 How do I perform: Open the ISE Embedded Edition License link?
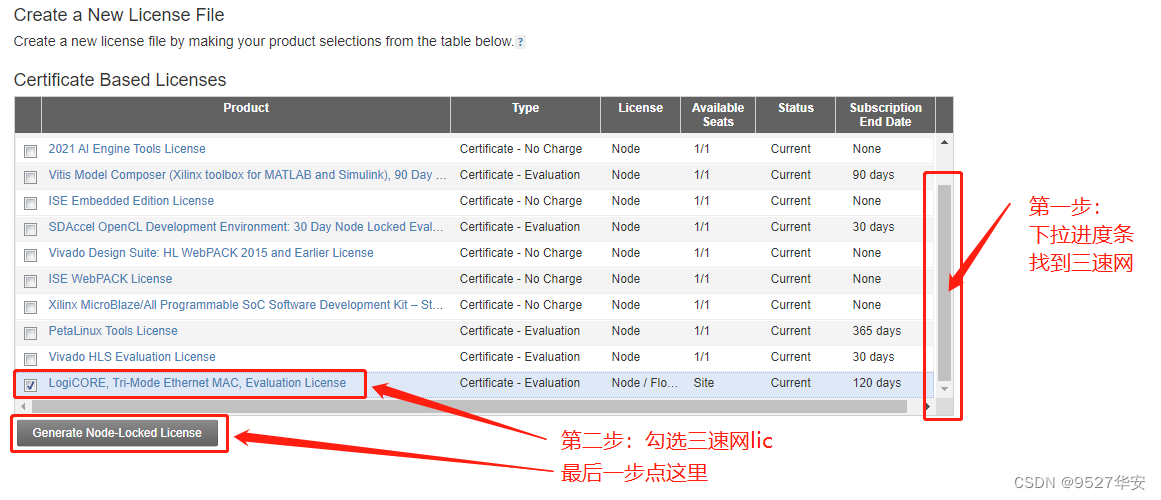click(131, 201)
